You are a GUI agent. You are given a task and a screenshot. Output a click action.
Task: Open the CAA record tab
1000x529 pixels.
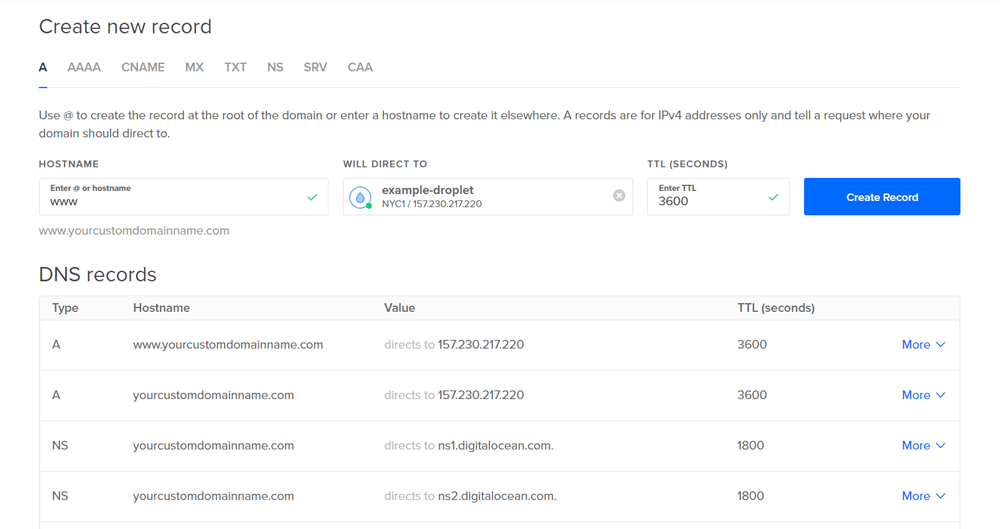click(x=360, y=68)
